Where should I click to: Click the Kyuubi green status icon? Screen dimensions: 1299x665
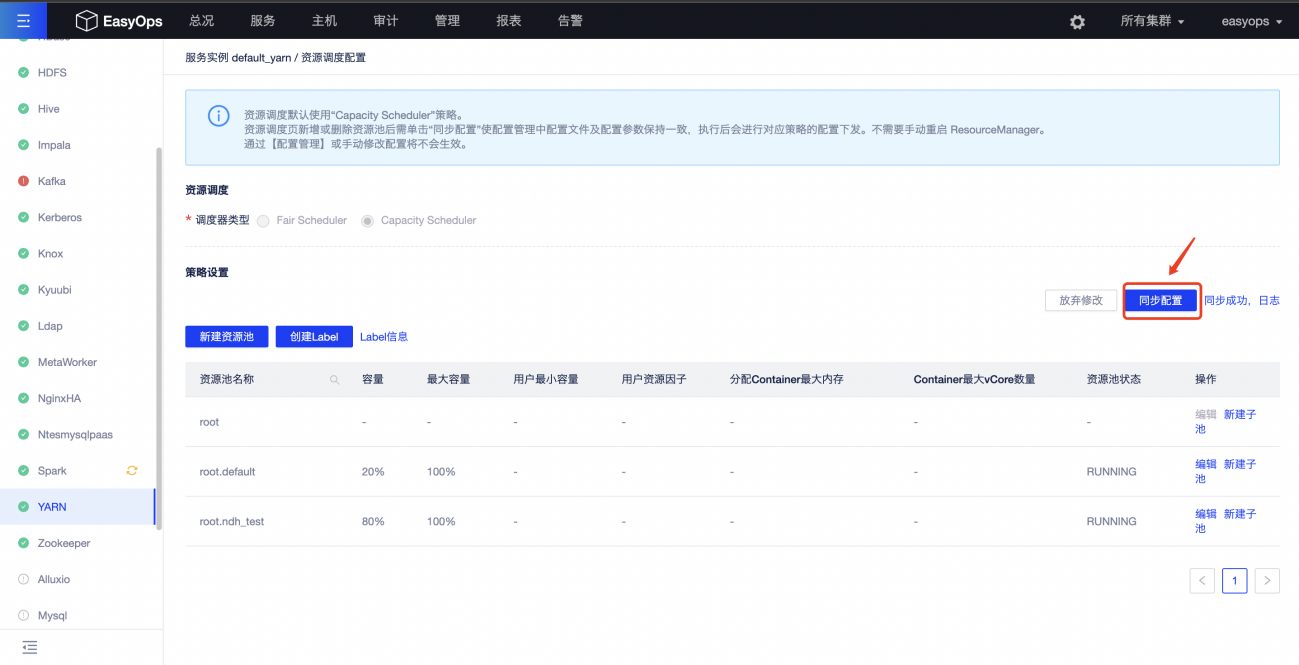coord(23,290)
